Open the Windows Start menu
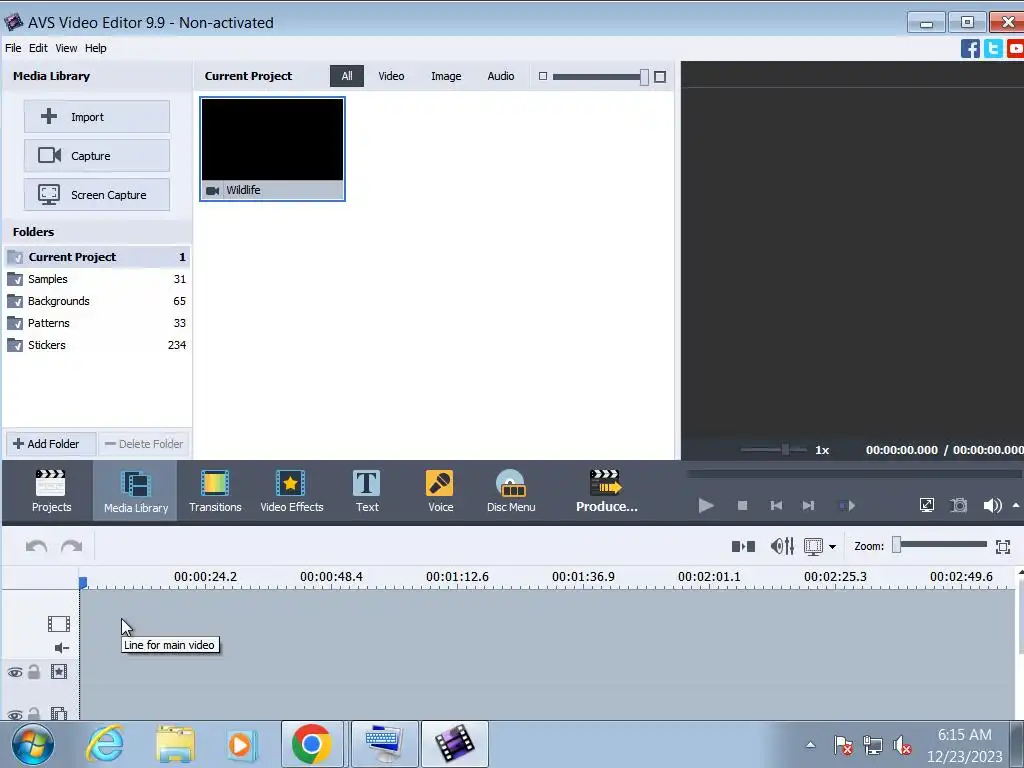This screenshot has width=1024, height=768. [32, 744]
